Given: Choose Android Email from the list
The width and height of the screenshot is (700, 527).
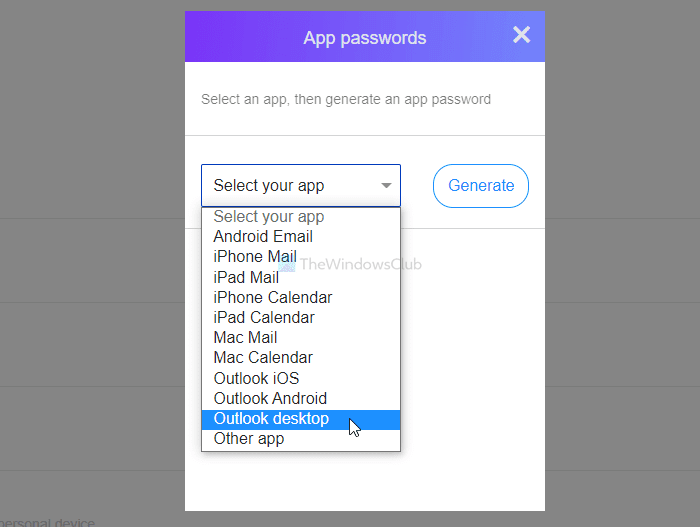Looking at the screenshot, I should click(301, 237).
